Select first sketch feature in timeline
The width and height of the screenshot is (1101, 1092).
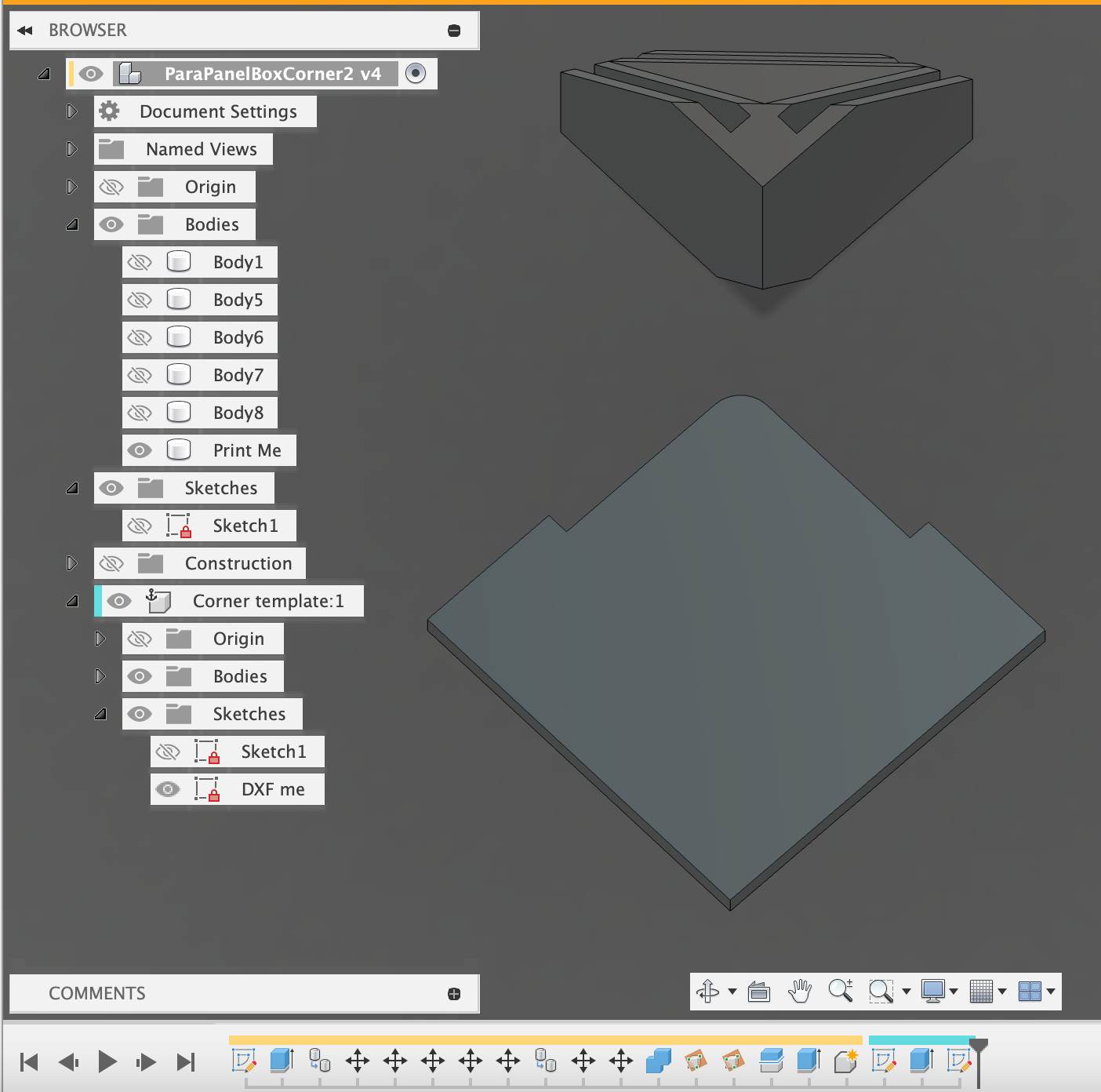pos(244,1061)
